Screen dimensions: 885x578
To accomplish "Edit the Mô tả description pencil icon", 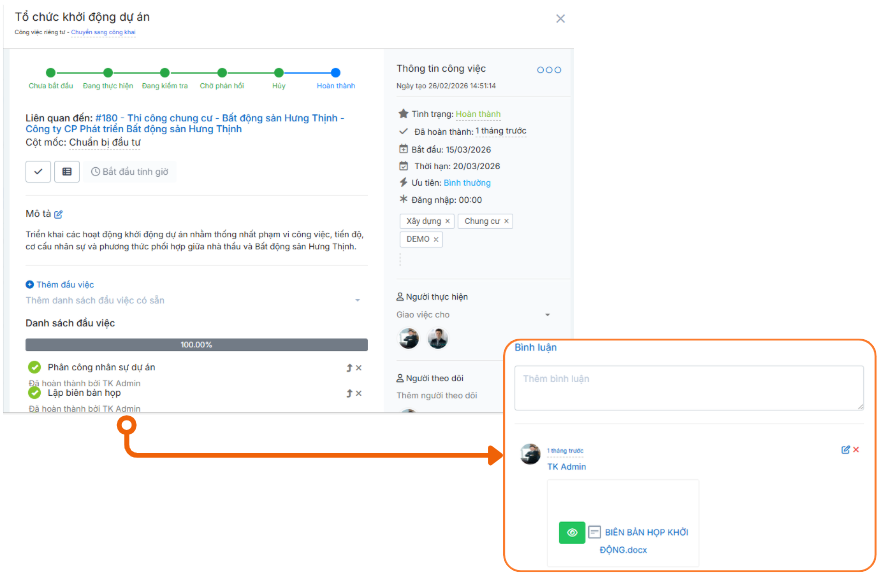I will pos(58,214).
